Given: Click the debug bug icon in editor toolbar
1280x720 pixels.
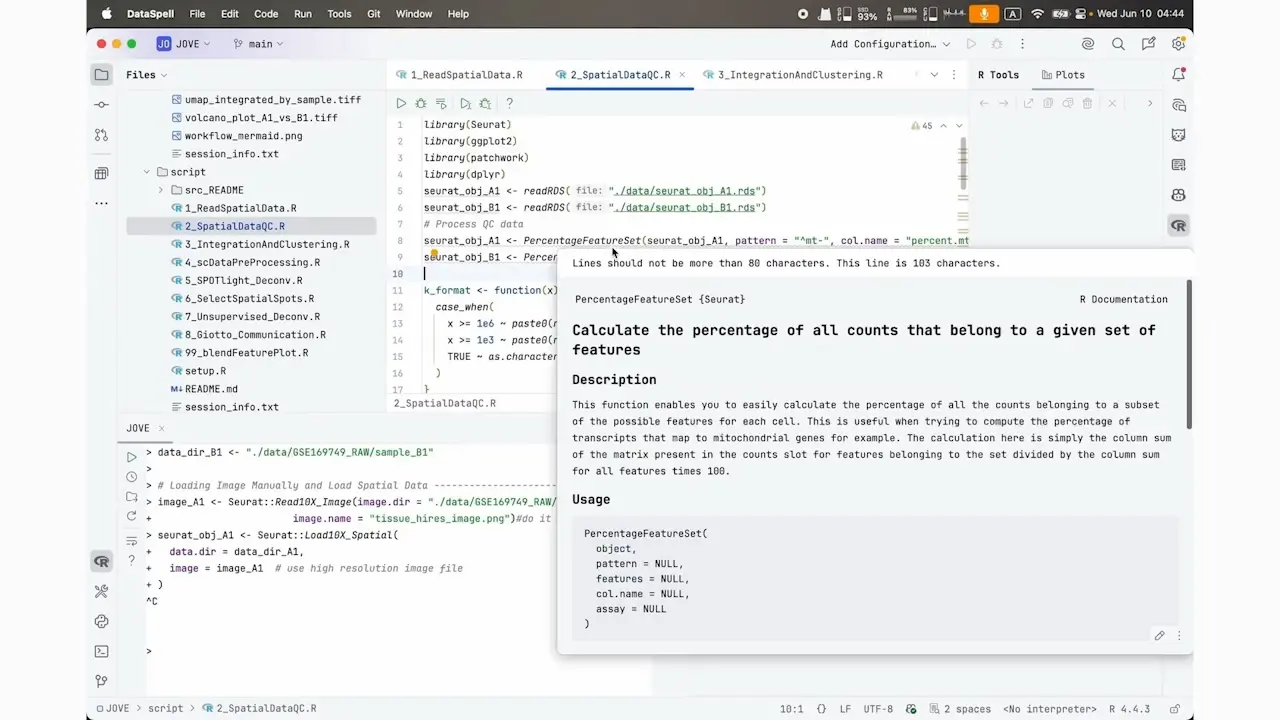Looking at the screenshot, I should [x=421, y=103].
